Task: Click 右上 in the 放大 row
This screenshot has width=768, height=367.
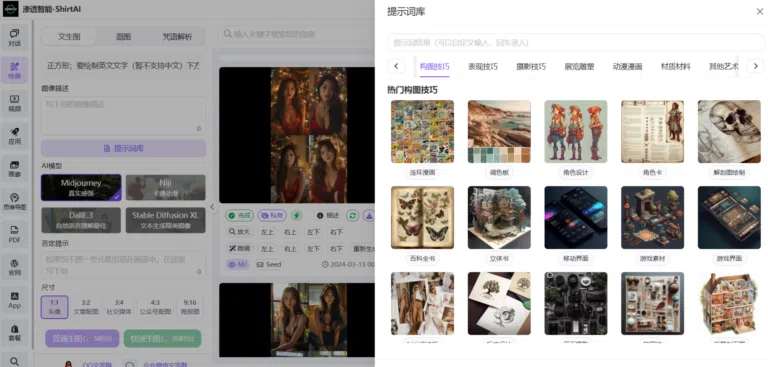Action: click(x=290, y=232)
